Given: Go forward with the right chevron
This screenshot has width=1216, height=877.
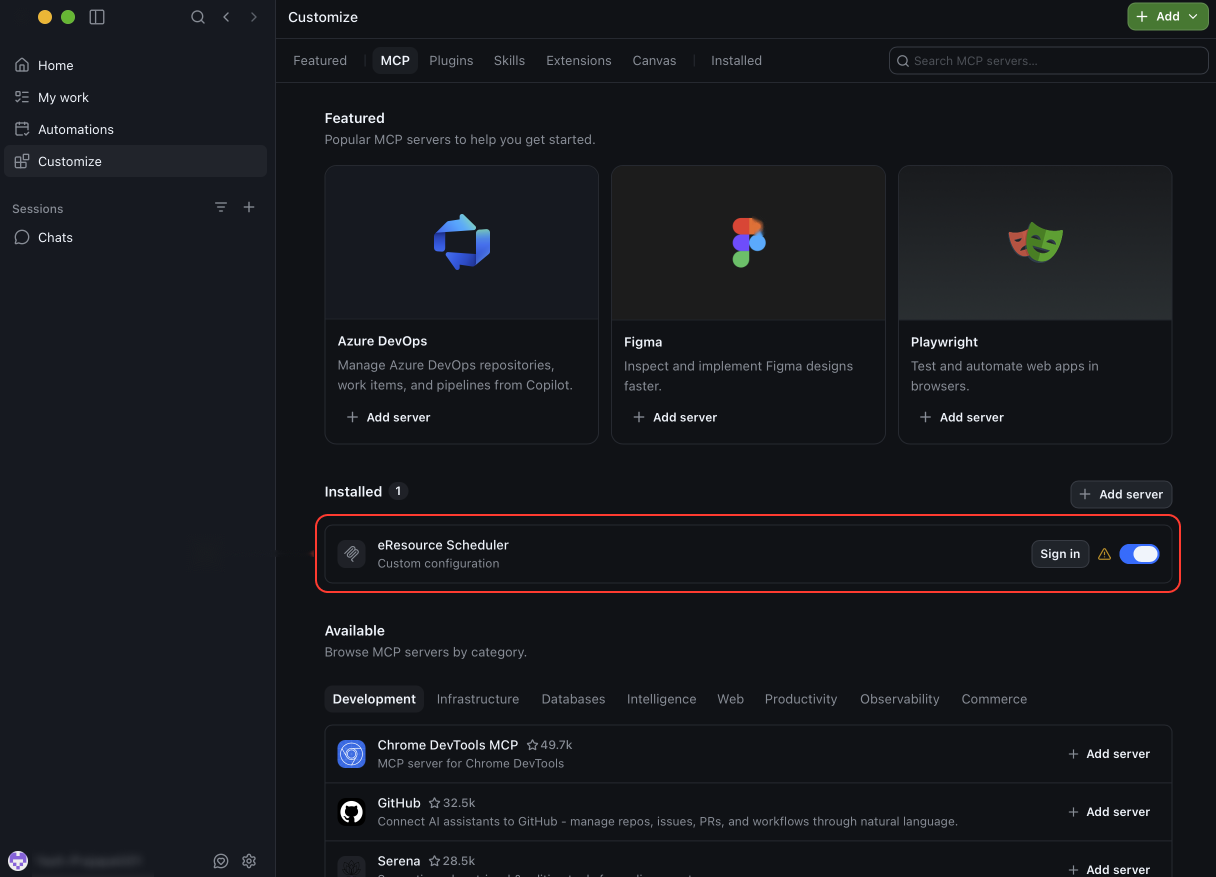Looking at the screenshot, I should point(254,17).
